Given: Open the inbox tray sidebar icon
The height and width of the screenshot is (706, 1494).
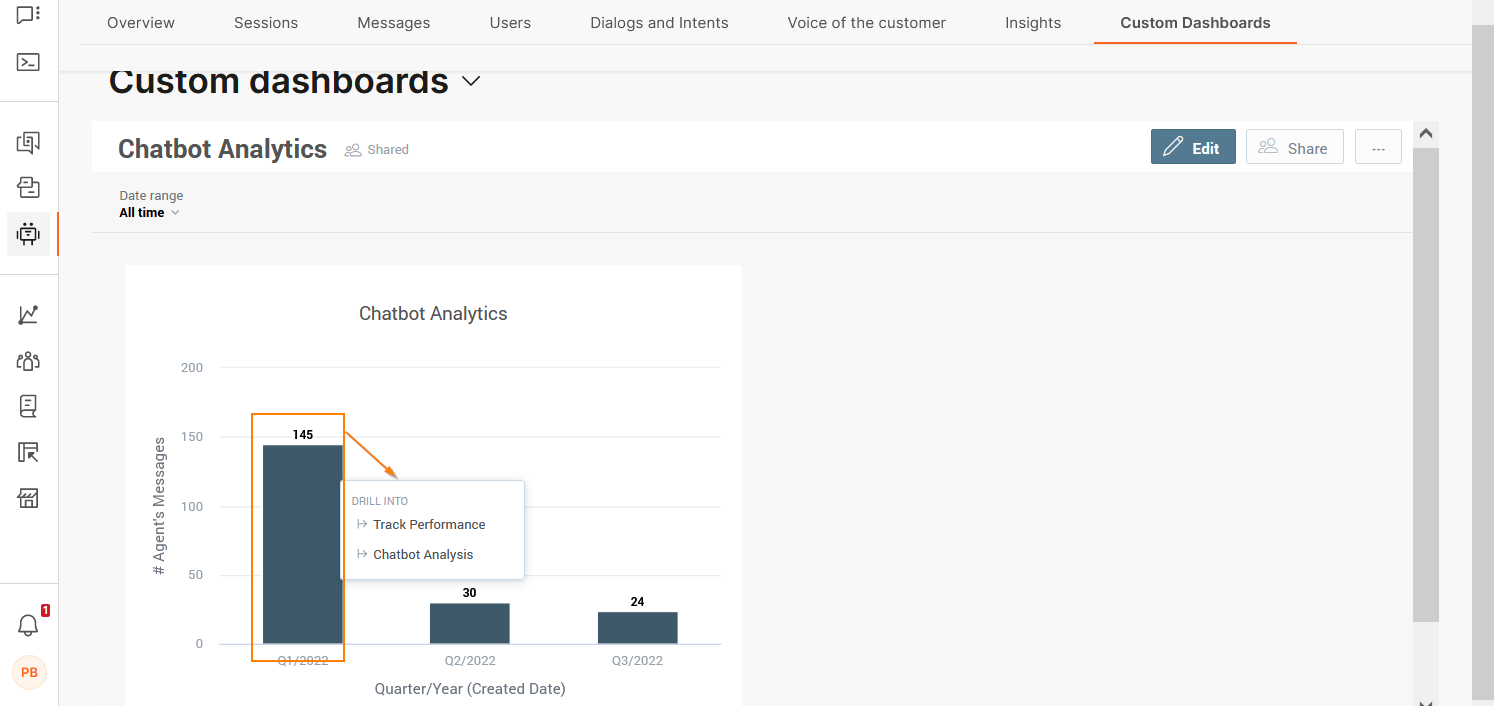Looking at the screenshot, I should [28, 187].
